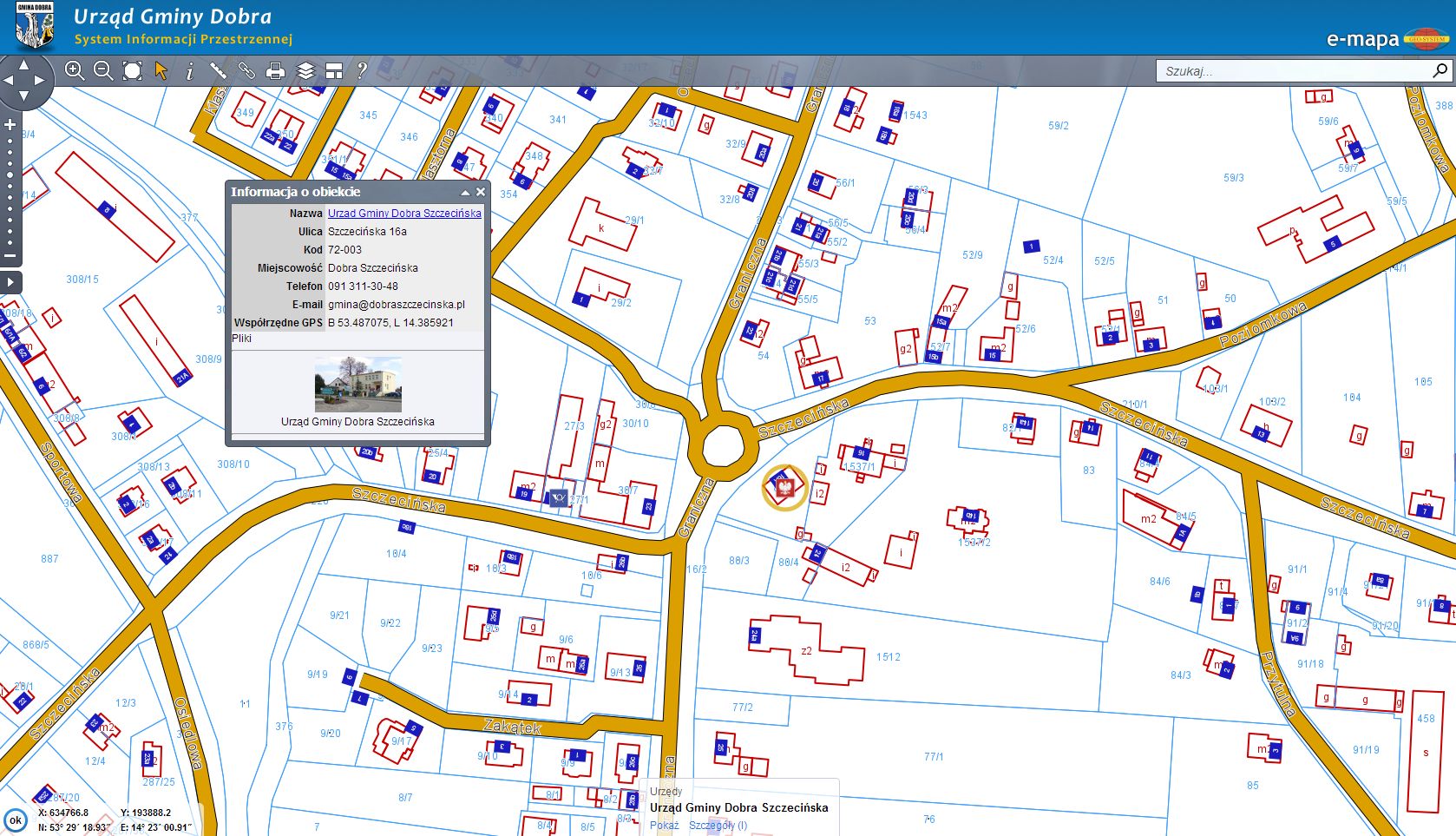
Task: Click the chain link share icon
Action: (x=246, y=71)
